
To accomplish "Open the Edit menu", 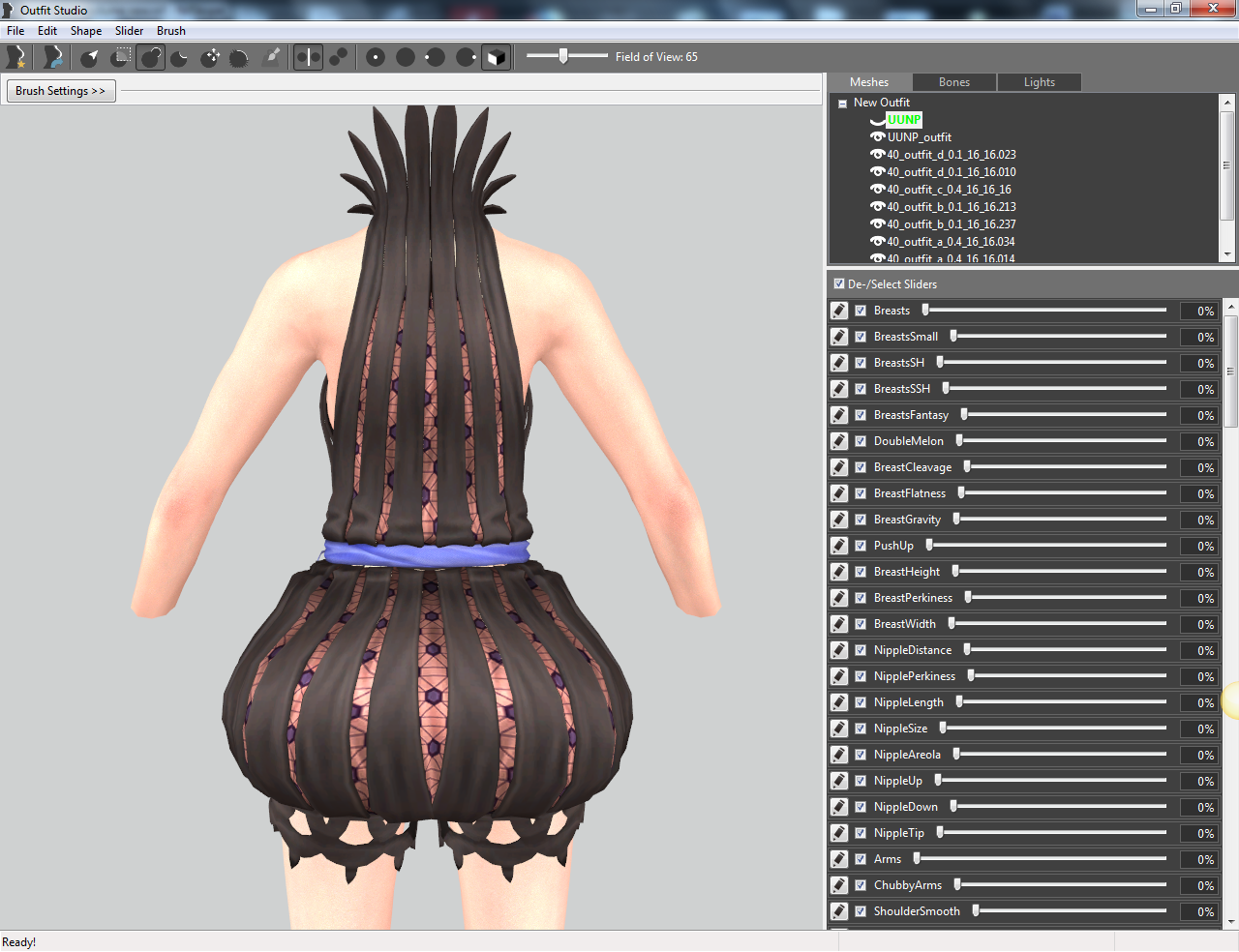I will [47, 31].
